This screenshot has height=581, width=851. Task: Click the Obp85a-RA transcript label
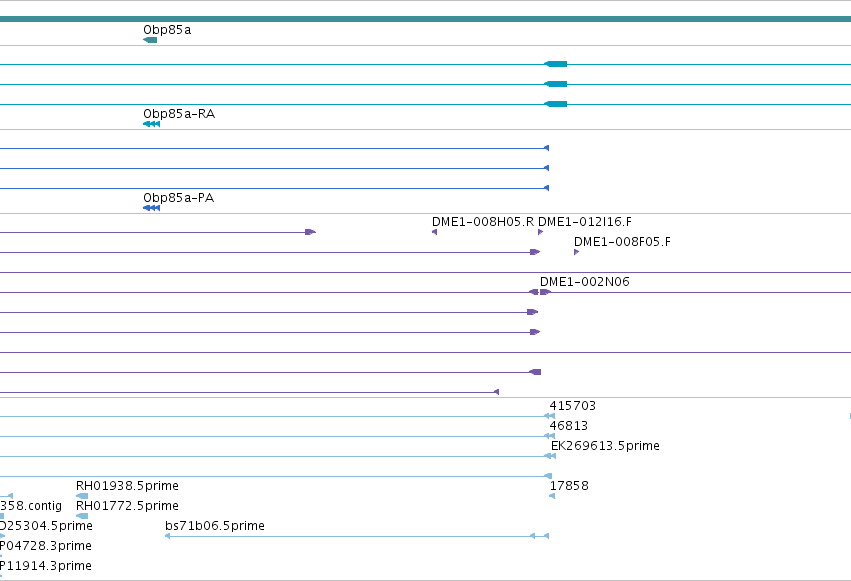click(x=179, y=114)
